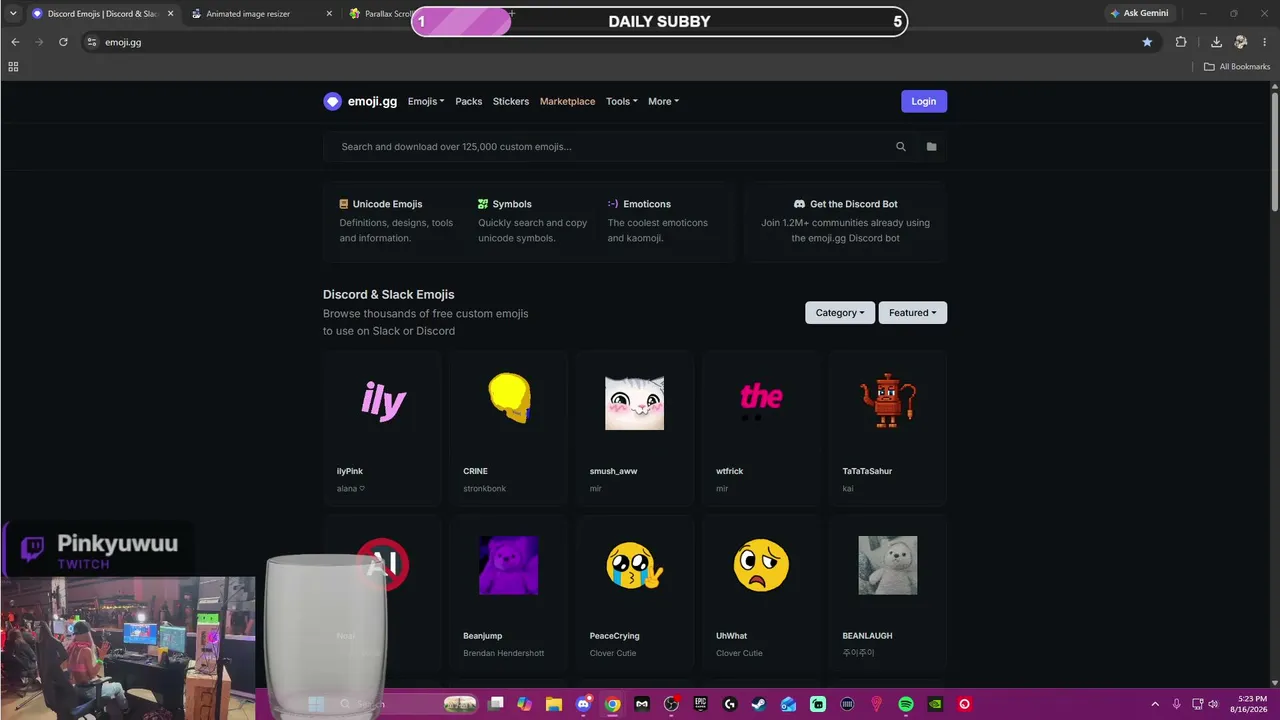Open the smush_aww cat emoji
This screenshot has height=720, width=1280.
point(634,403)
